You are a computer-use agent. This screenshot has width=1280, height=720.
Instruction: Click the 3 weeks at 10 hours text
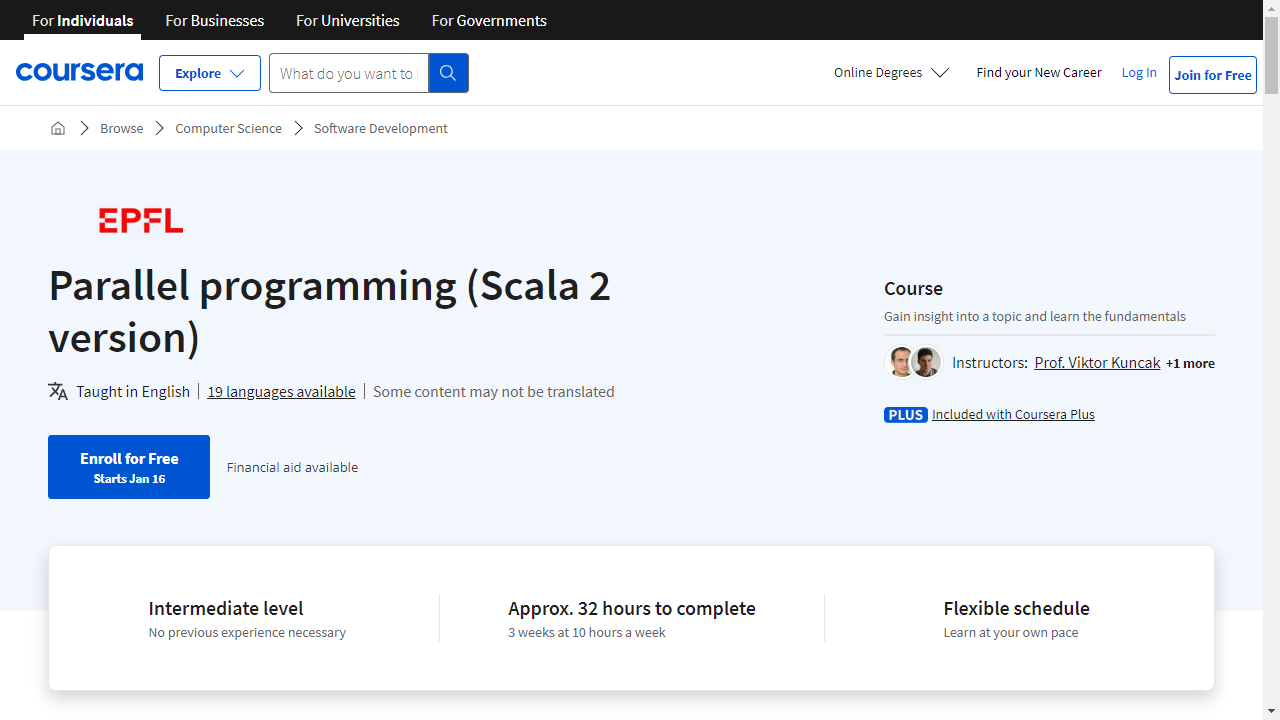[587, 632]
